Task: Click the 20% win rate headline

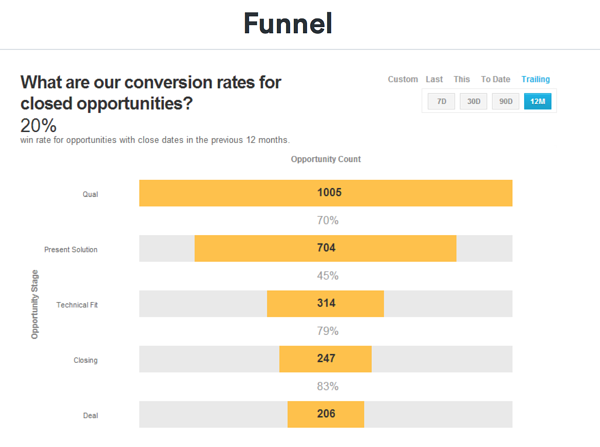Action: coord(38,126)
